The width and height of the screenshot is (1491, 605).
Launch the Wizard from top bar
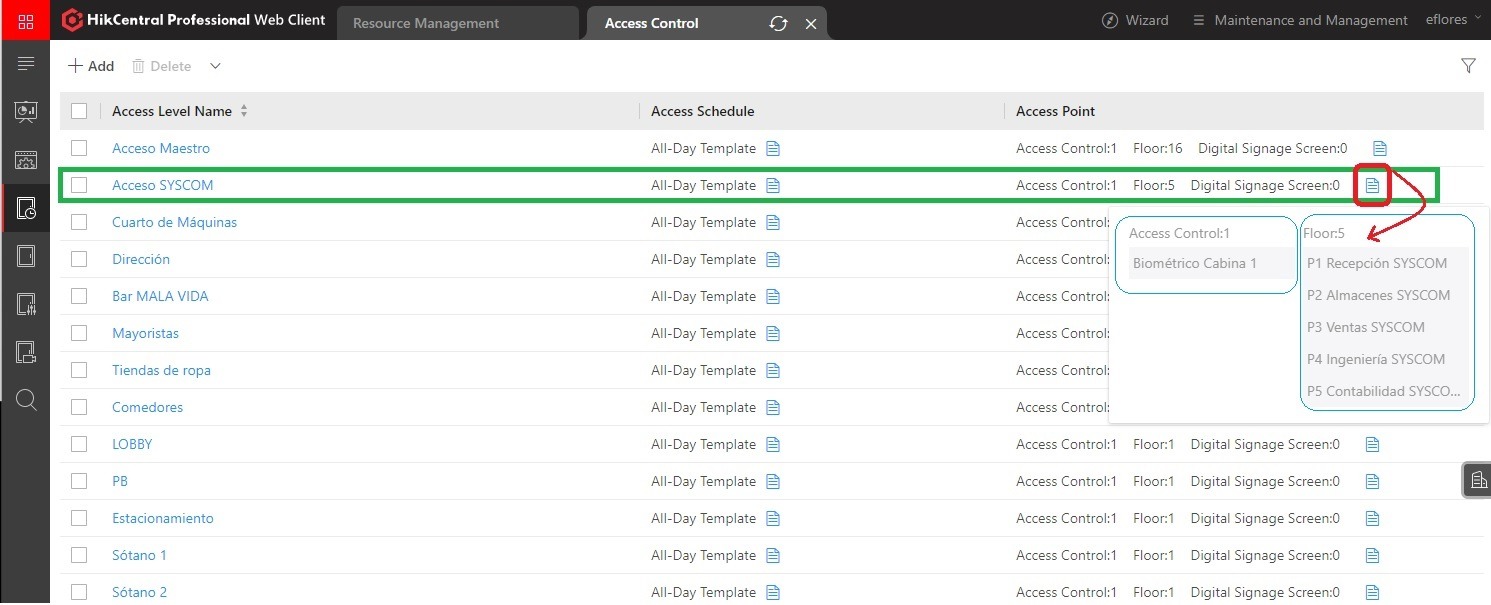click(x=1135, y=20)
